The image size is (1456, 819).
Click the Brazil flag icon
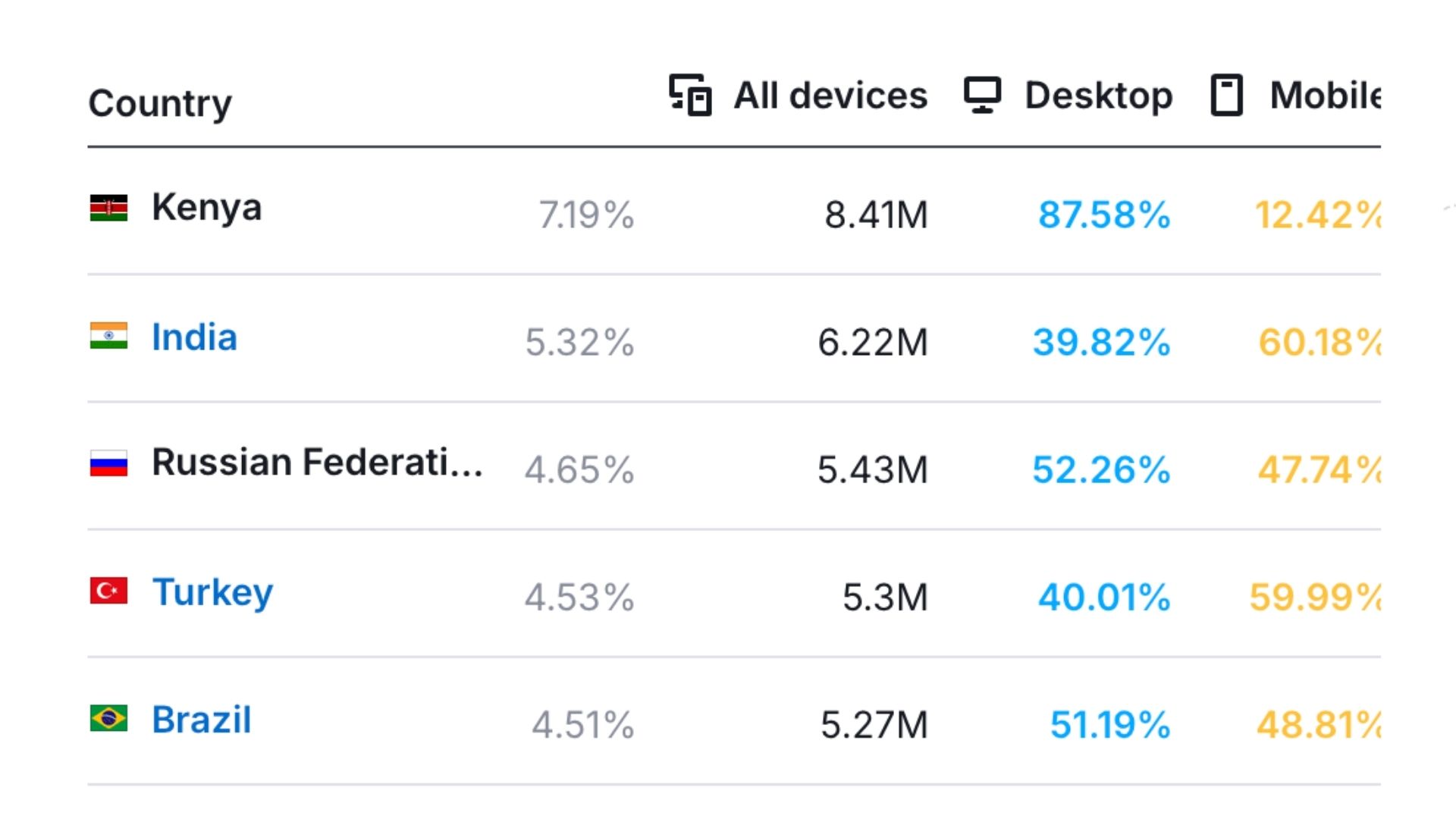(108, 718)
